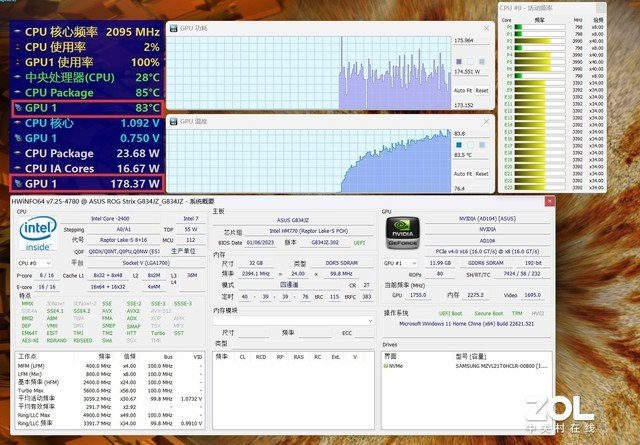Pick the rightmost light-blue swatch in GPU 功耗 graph
Screen dimensions: 640x445
482,62
